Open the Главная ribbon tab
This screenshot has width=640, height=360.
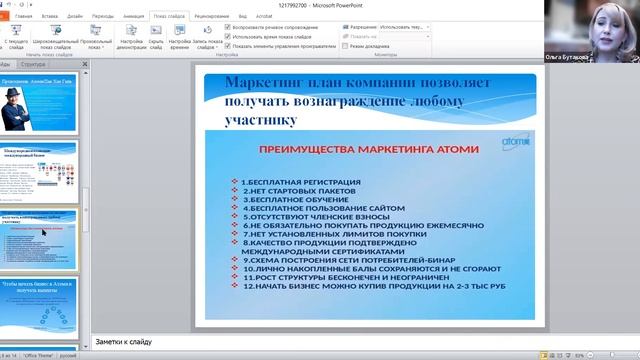[x=23, y=16]
